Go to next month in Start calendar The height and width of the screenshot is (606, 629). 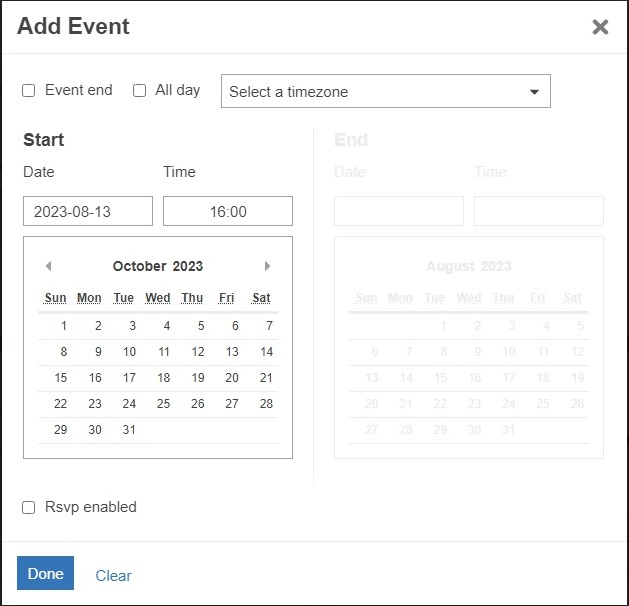point(267,266)
